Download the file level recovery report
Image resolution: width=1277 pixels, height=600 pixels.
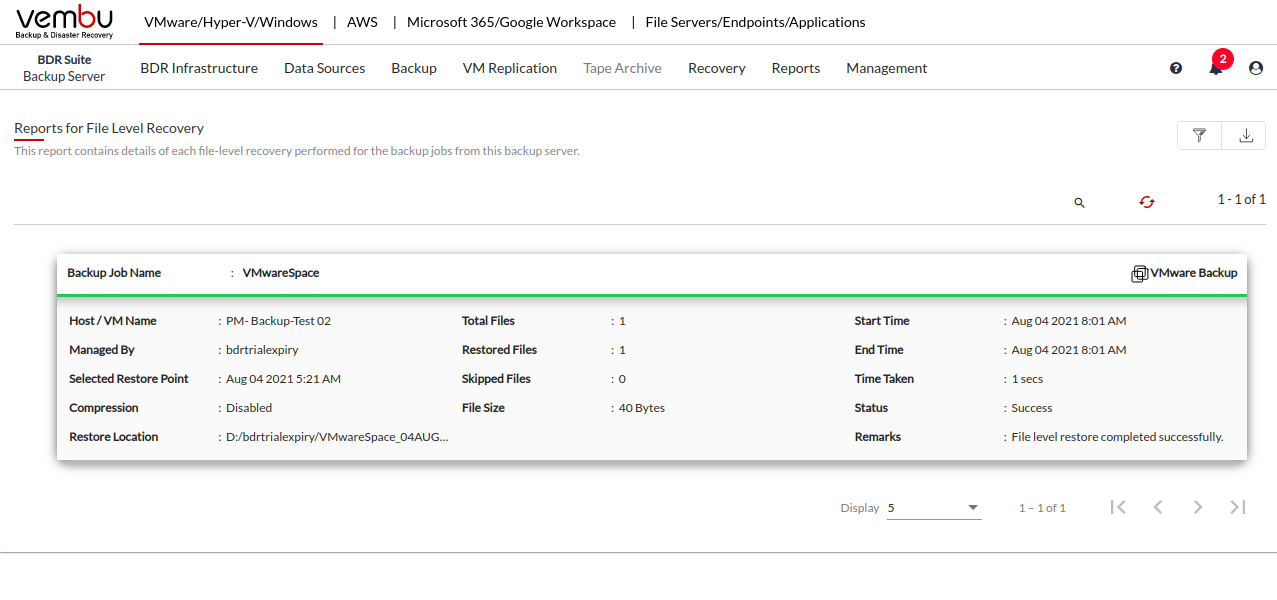pos(1245,136)
